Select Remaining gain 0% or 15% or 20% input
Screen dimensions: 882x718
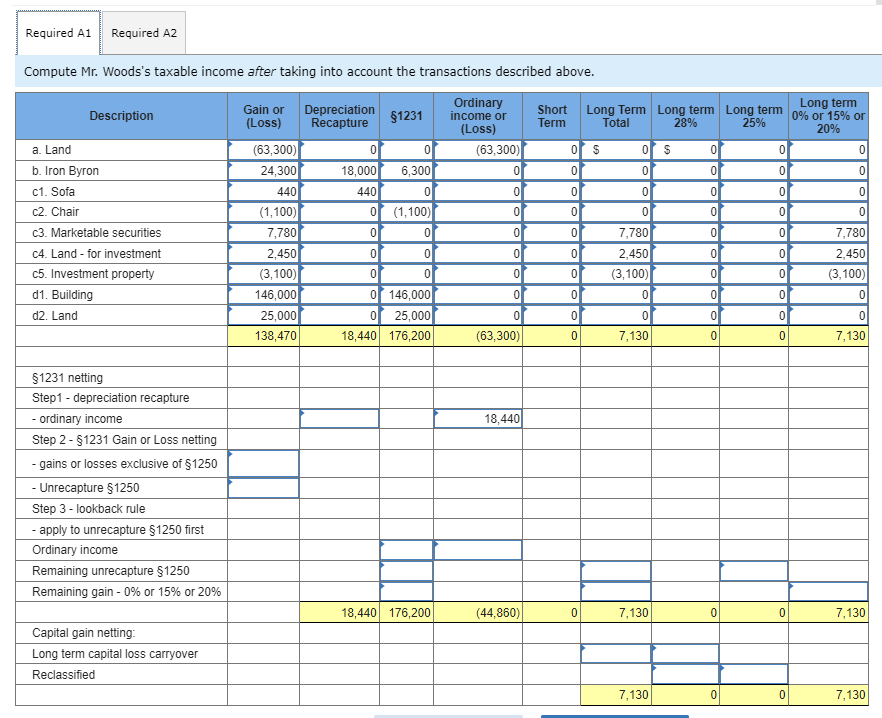click(828, 591)
